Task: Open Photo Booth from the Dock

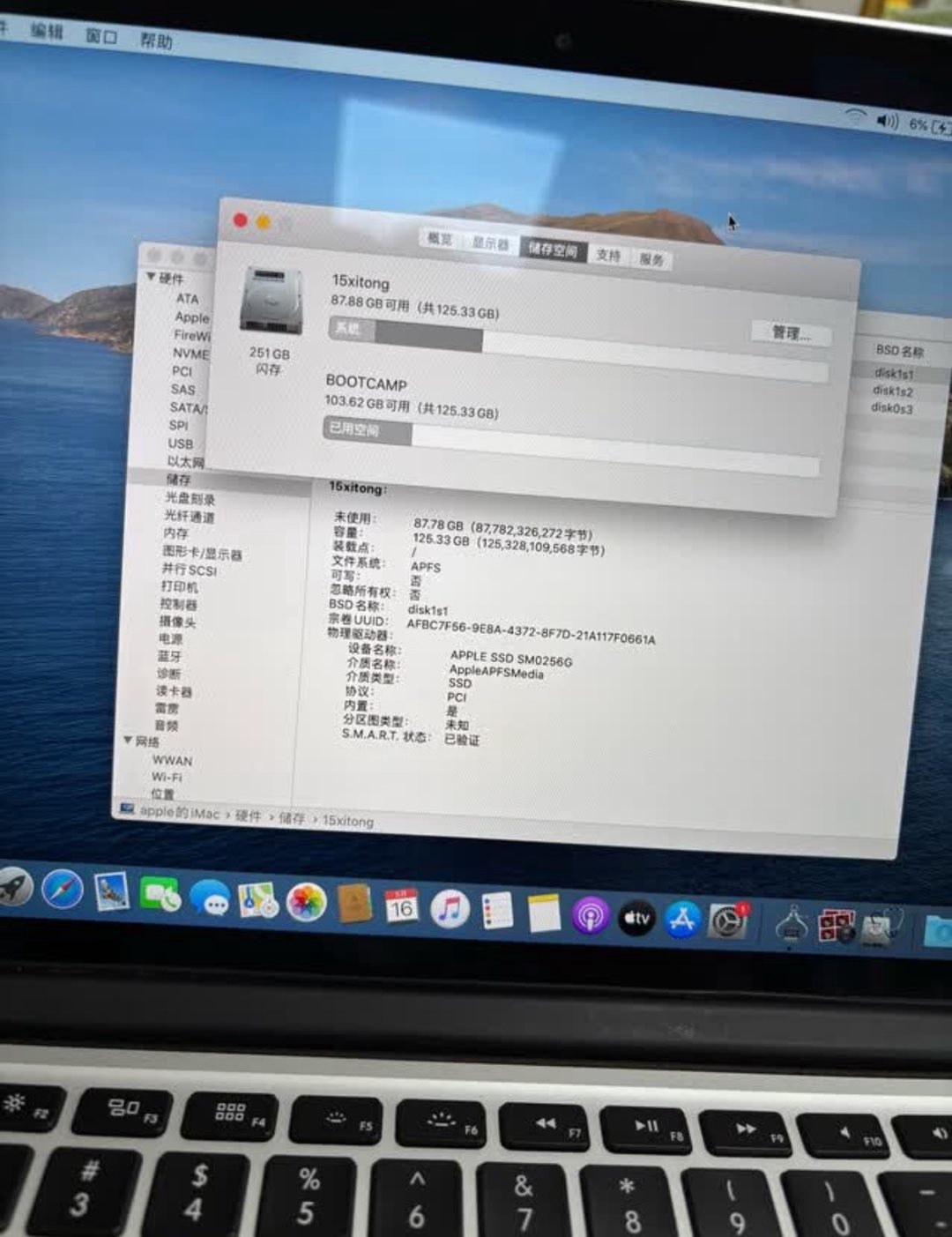Action: click(836, 927)
